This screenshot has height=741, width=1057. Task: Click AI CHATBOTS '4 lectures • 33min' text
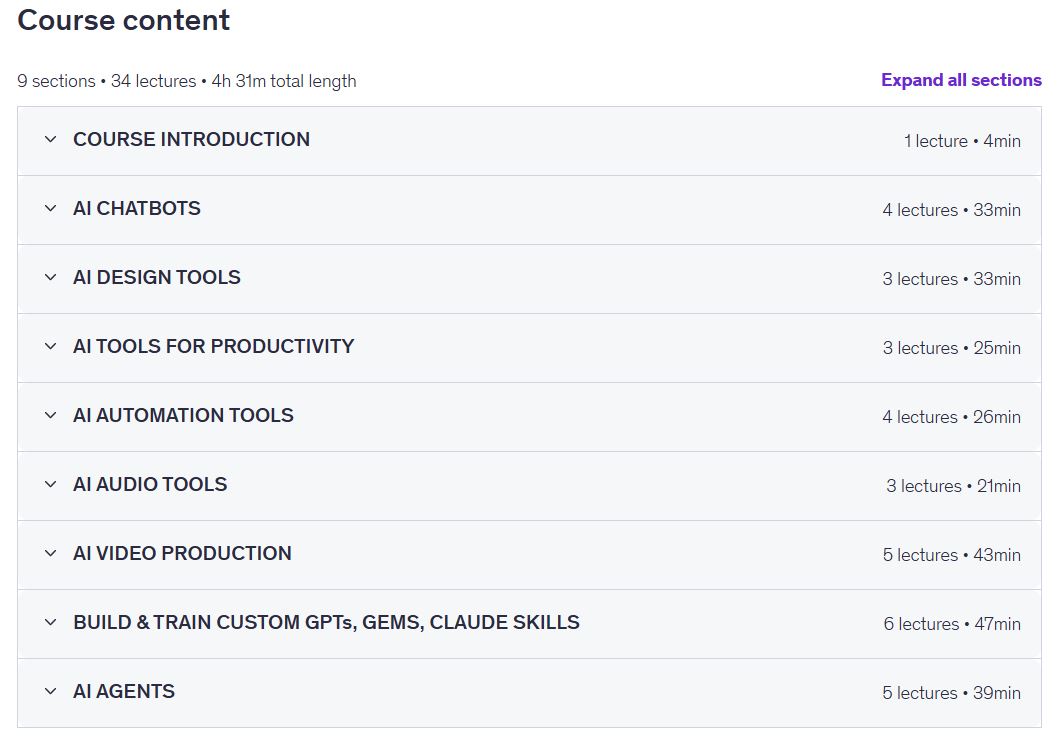tap(951, 210)
